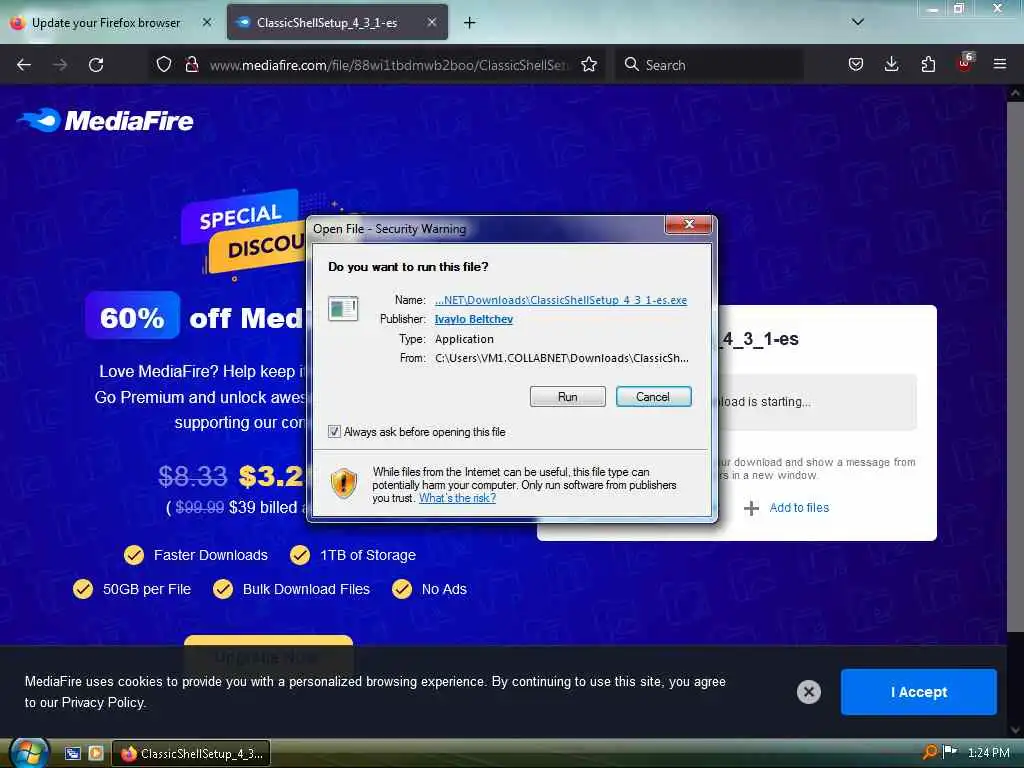Screen dimensions: 1024x768
Task: Click the plus icon beside Add to files
Action: pyautogui.click(x=752, y=508)
